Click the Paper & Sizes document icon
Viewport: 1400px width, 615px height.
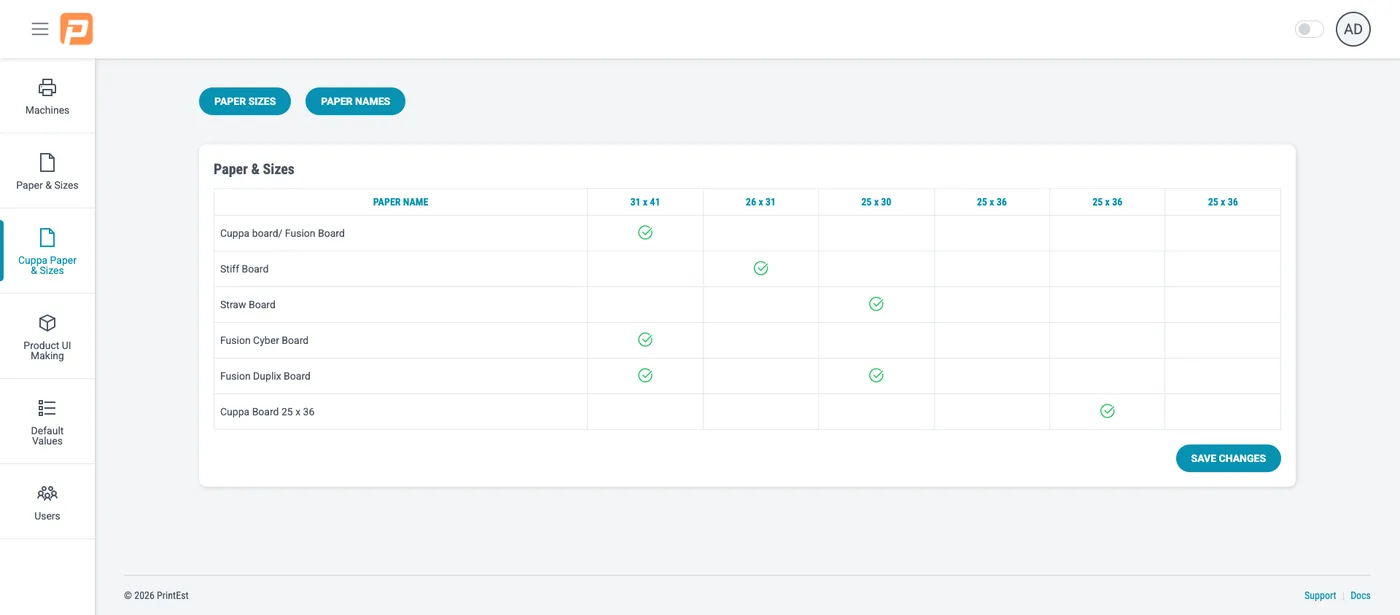[47, 162]
